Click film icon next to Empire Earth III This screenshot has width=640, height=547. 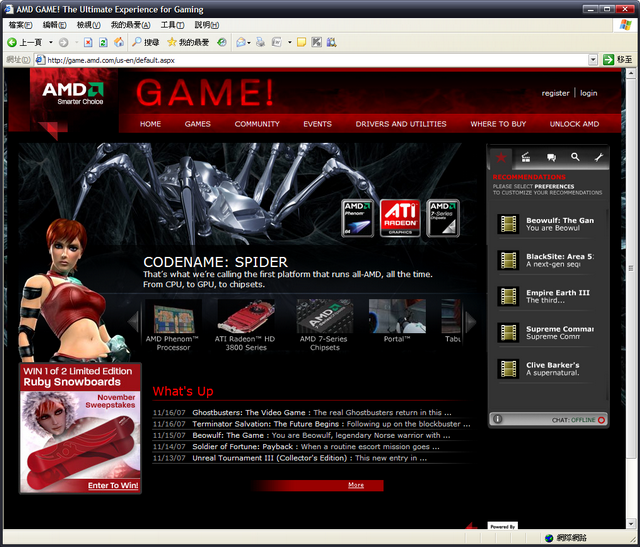click(x=509, y=296)
